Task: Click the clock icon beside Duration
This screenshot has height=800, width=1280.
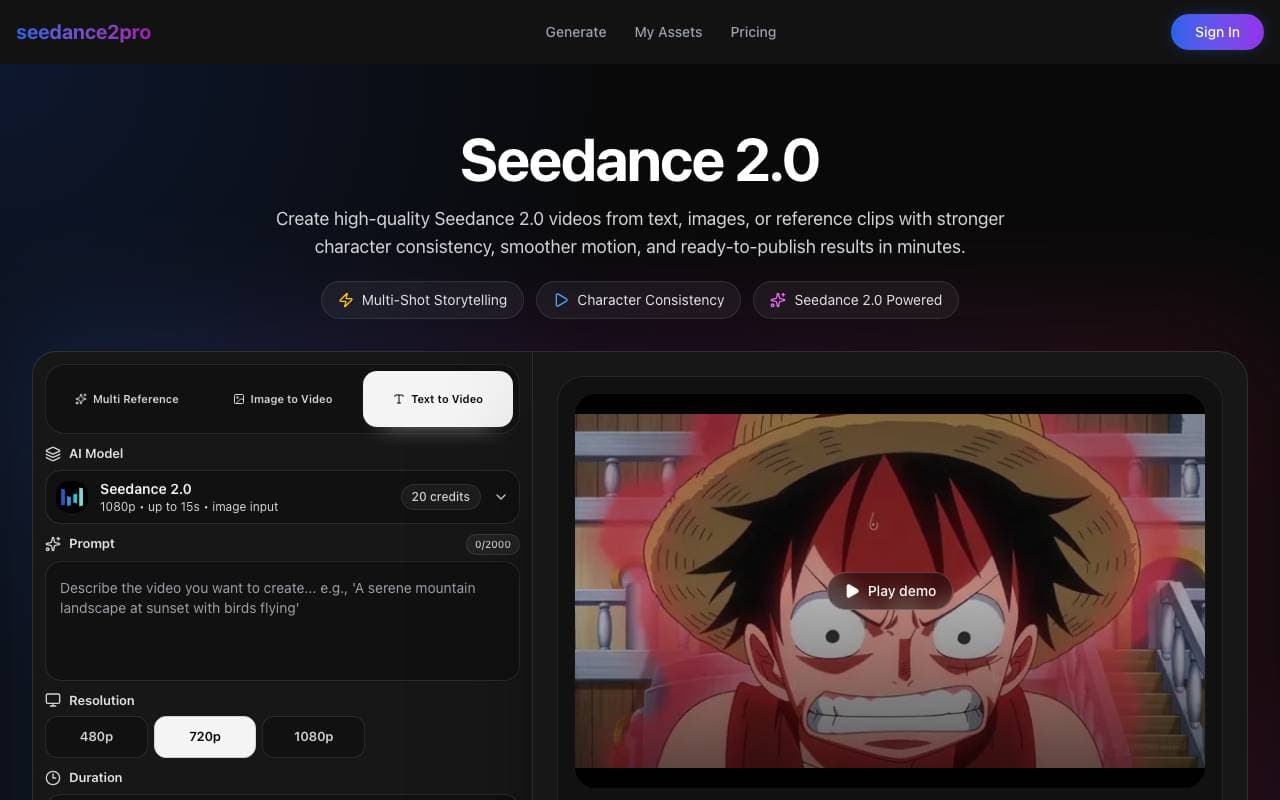Action: tap(53, 778)
